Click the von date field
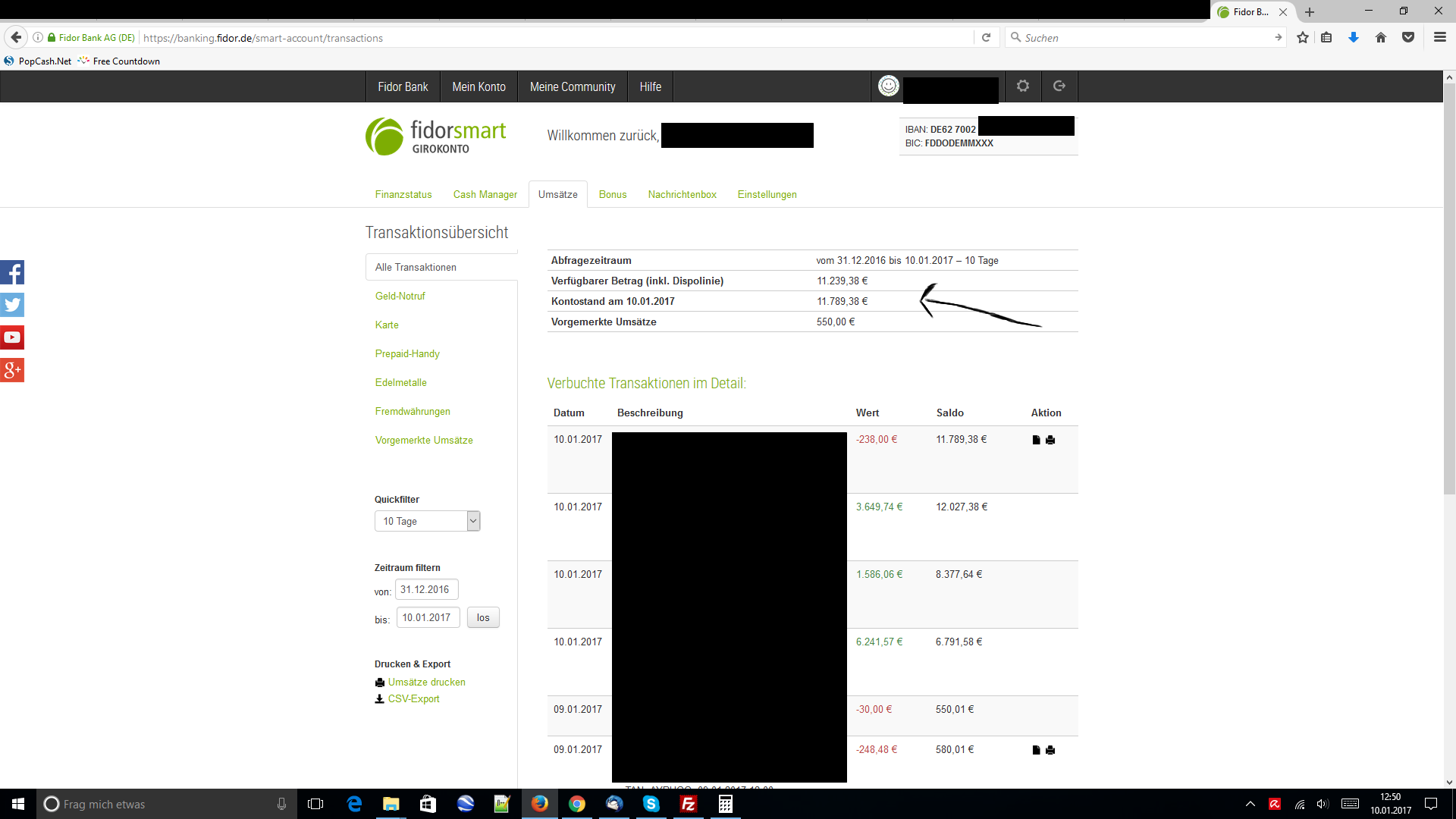 click(426, 590)
